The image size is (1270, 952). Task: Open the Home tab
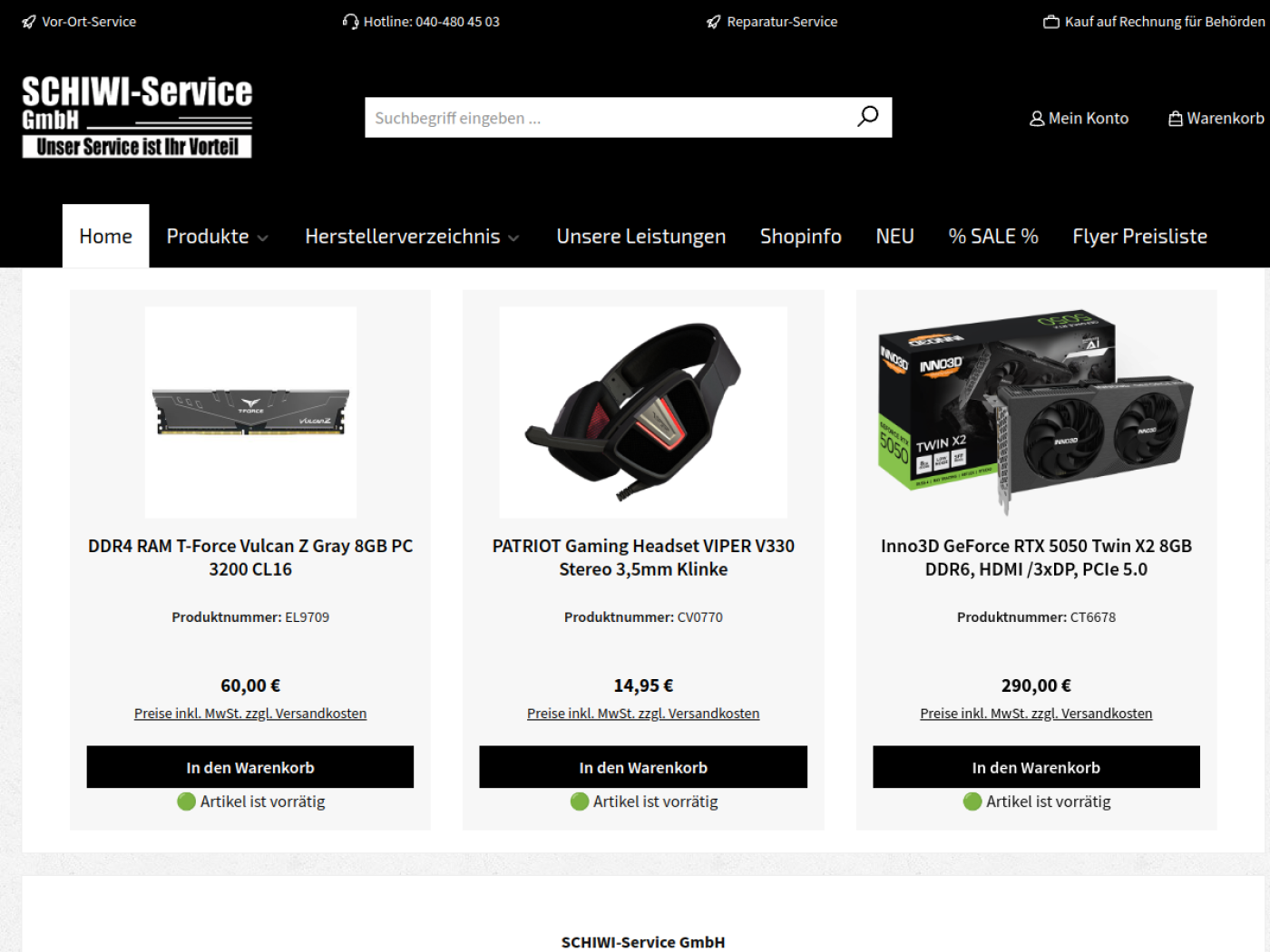105,236
